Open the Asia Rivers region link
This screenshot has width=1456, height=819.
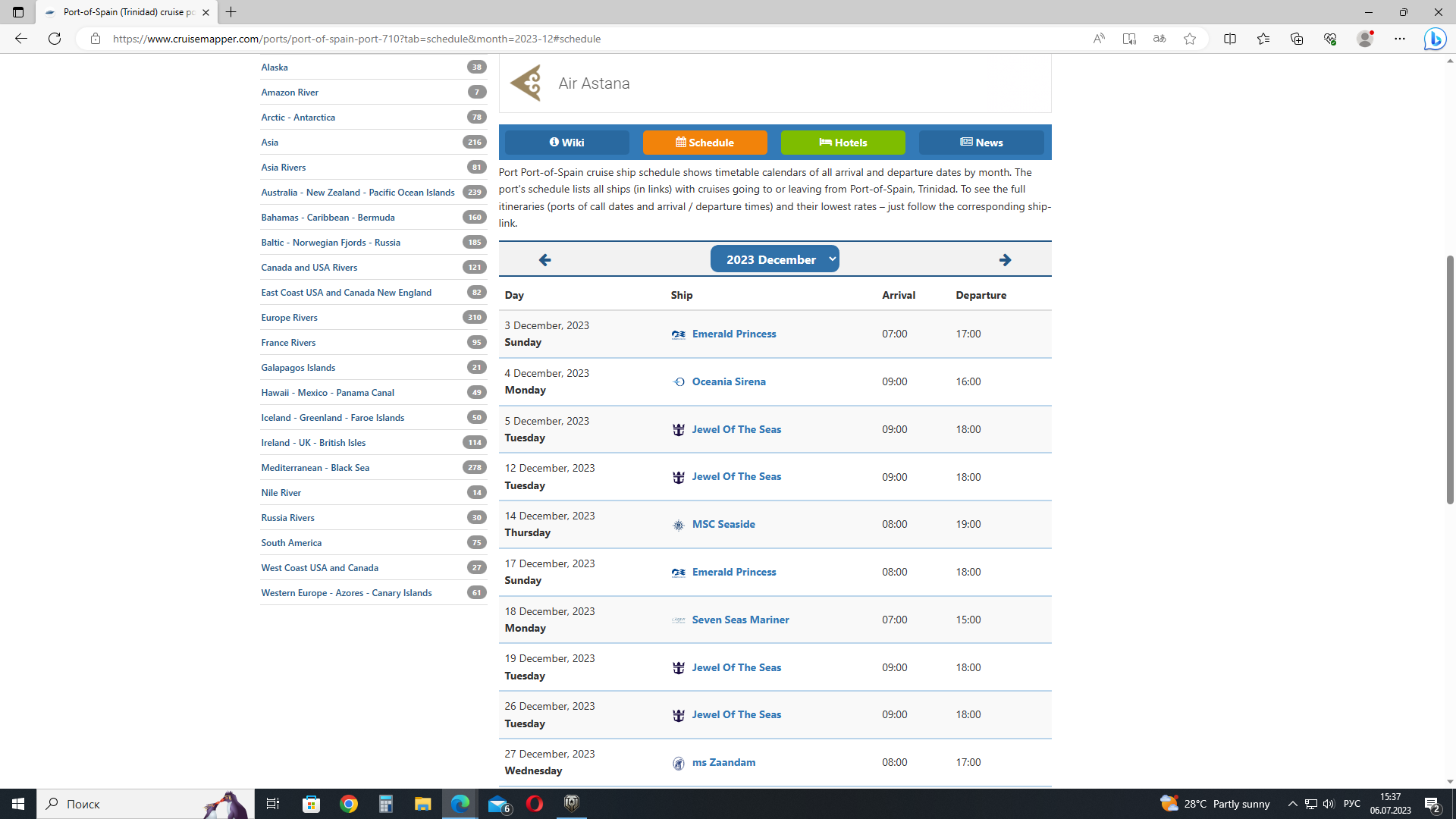pyautogui.click(x=283, y=168)
